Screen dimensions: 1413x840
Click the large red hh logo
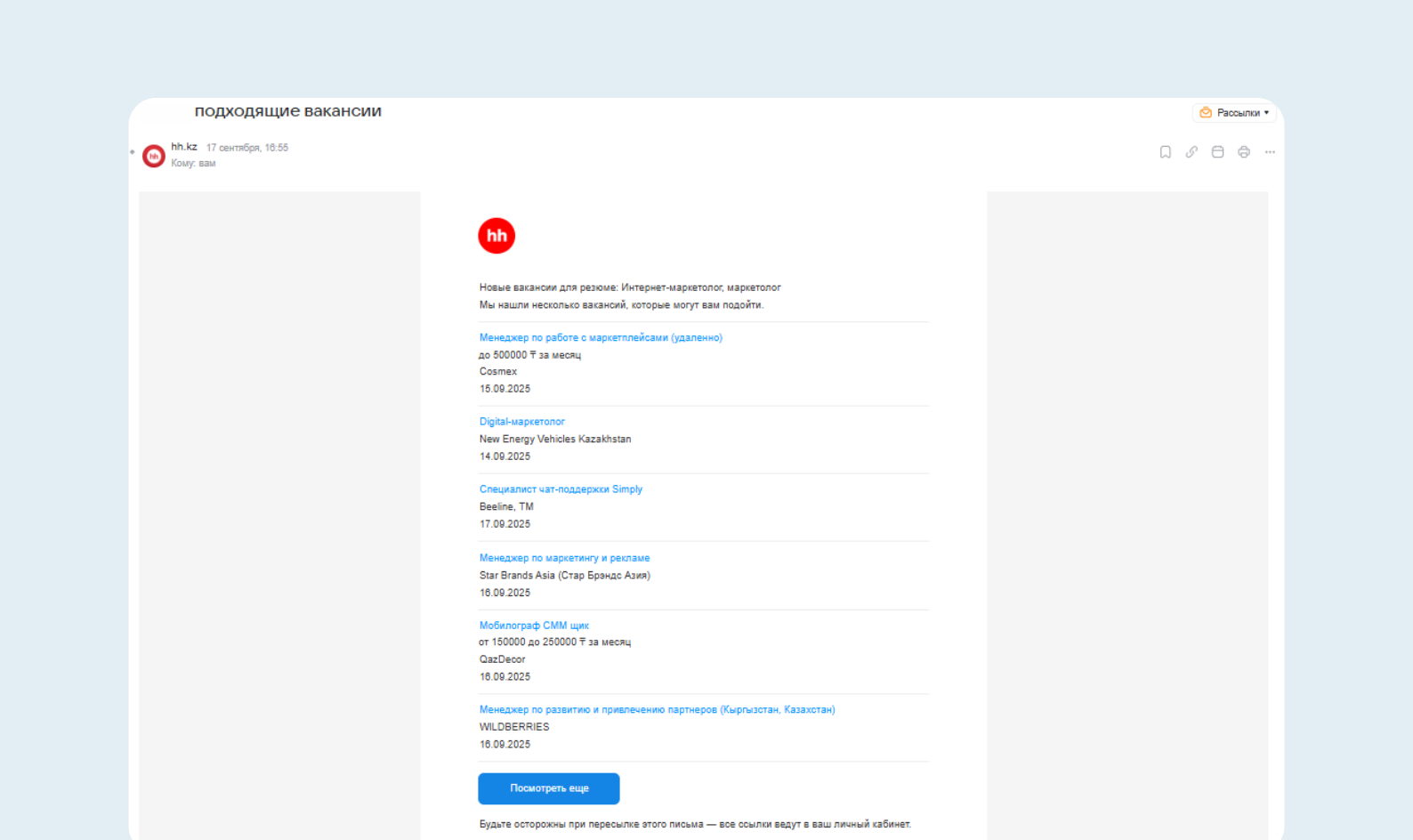497,236
